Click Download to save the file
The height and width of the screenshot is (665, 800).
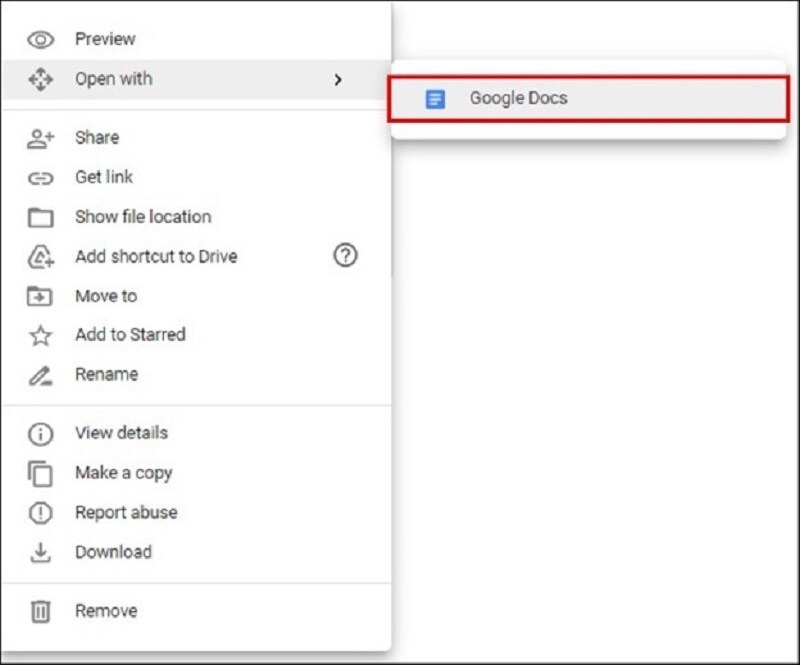113,551
